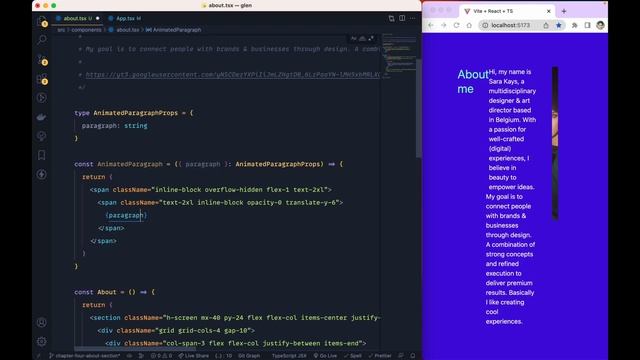
Task: Click the share icon in the address bar
Action: tap(546, 25)
